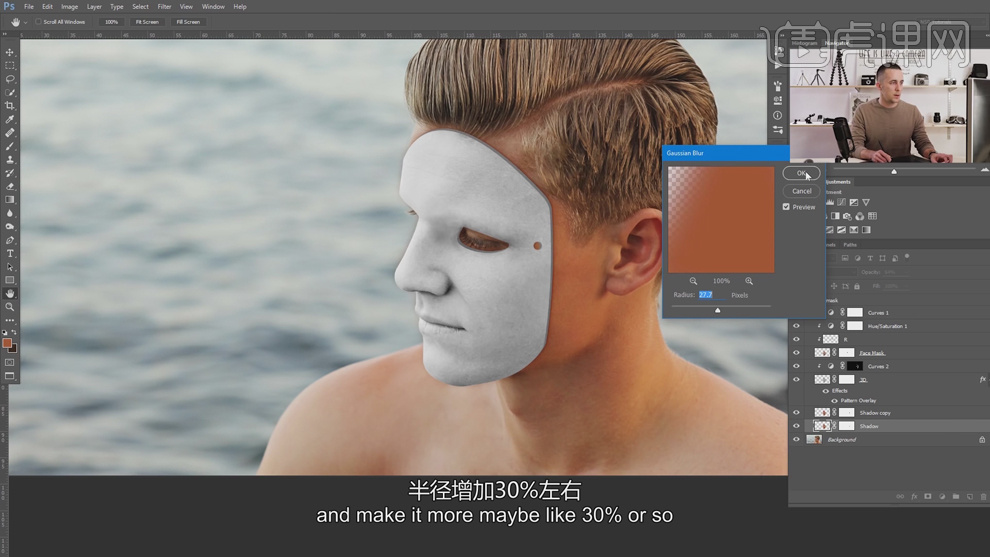Select the Move tool
This screenshot has width=990, height=557.
(9, 52)
